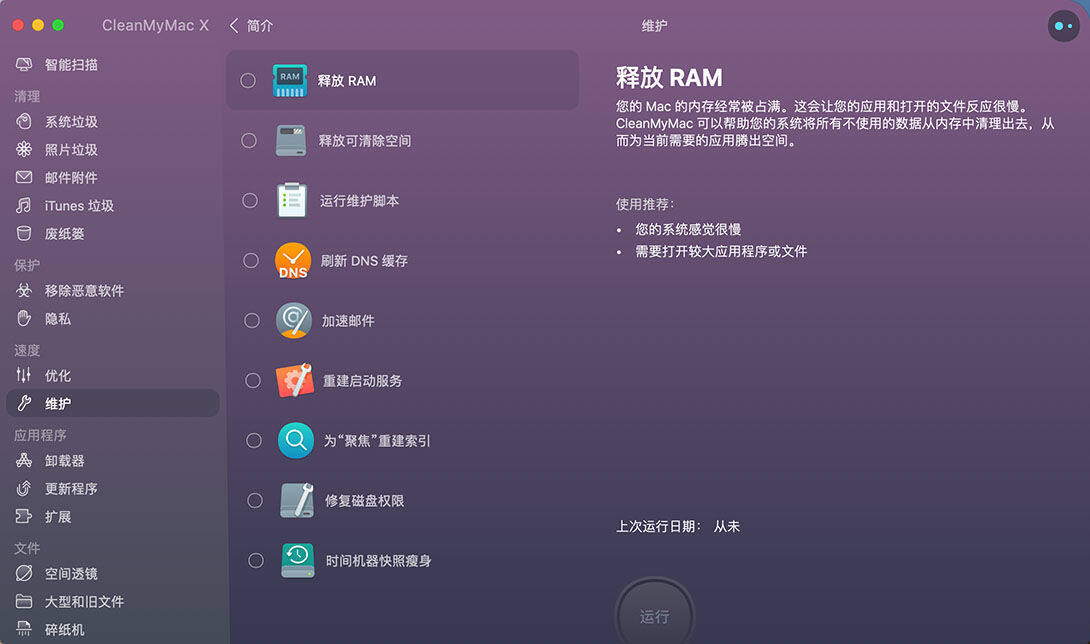Click the 碎纸机 icon
1090x644 pixels.
[24, 629]
